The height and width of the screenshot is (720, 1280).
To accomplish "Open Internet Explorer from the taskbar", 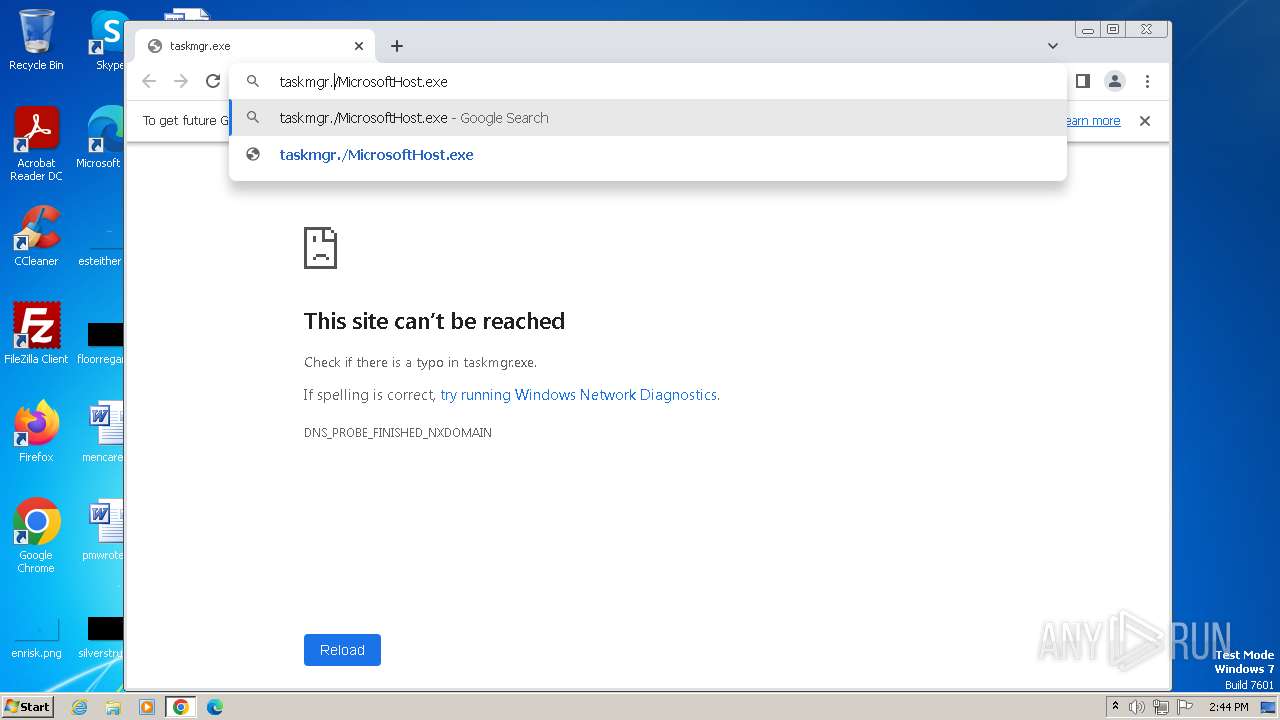I will (79, 707).
